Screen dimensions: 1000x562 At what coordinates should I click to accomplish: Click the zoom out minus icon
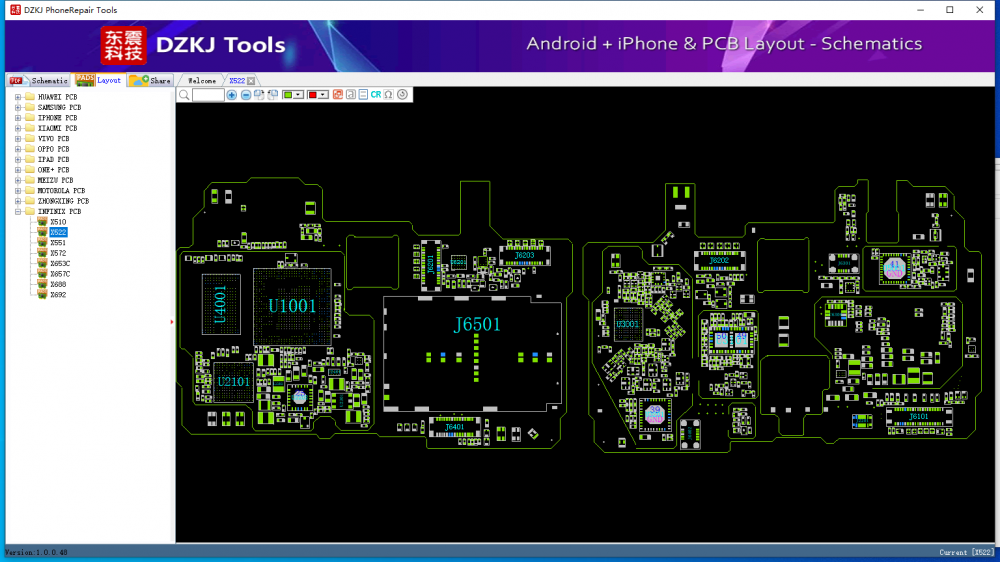246,95
